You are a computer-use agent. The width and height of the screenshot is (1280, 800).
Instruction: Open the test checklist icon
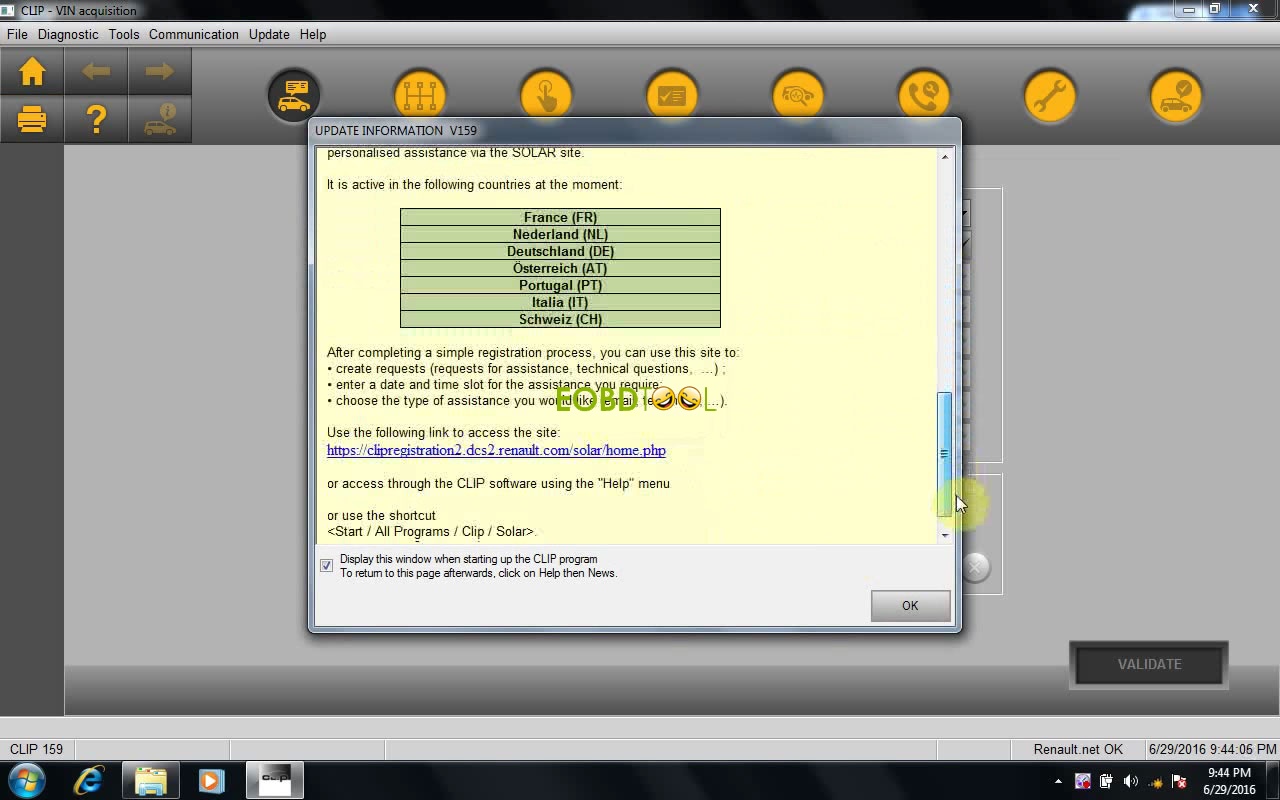tap(671, 95)
